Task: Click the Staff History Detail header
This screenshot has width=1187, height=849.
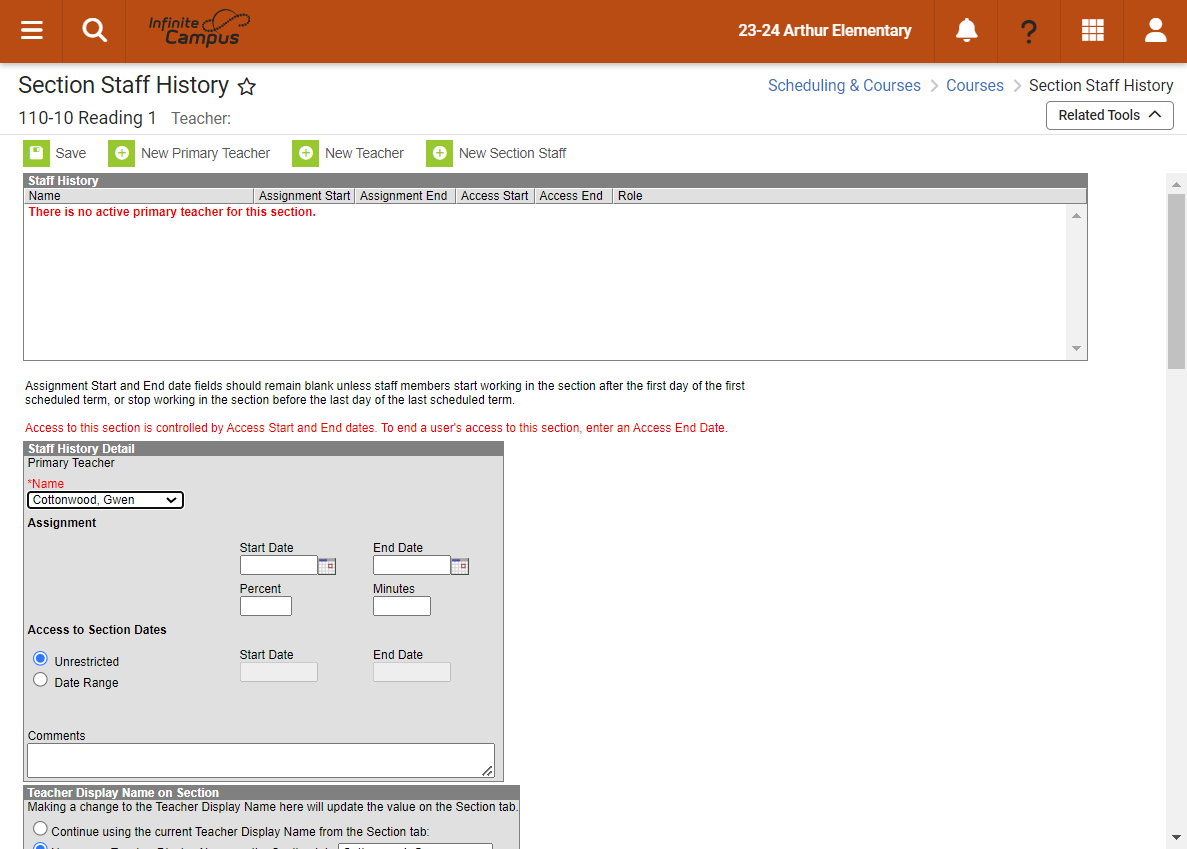Action: pos(263,449)
